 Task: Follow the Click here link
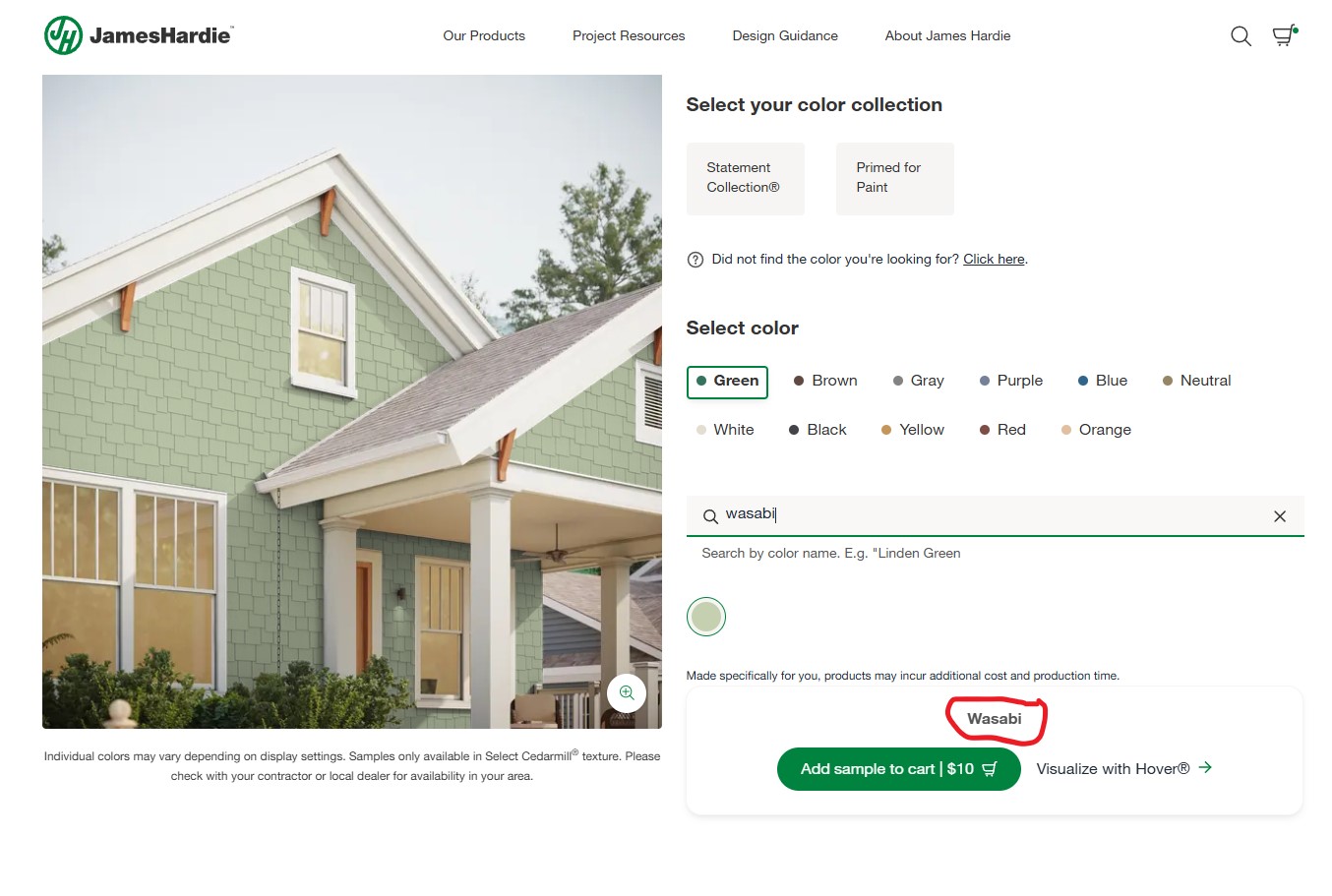coord(994,260)
